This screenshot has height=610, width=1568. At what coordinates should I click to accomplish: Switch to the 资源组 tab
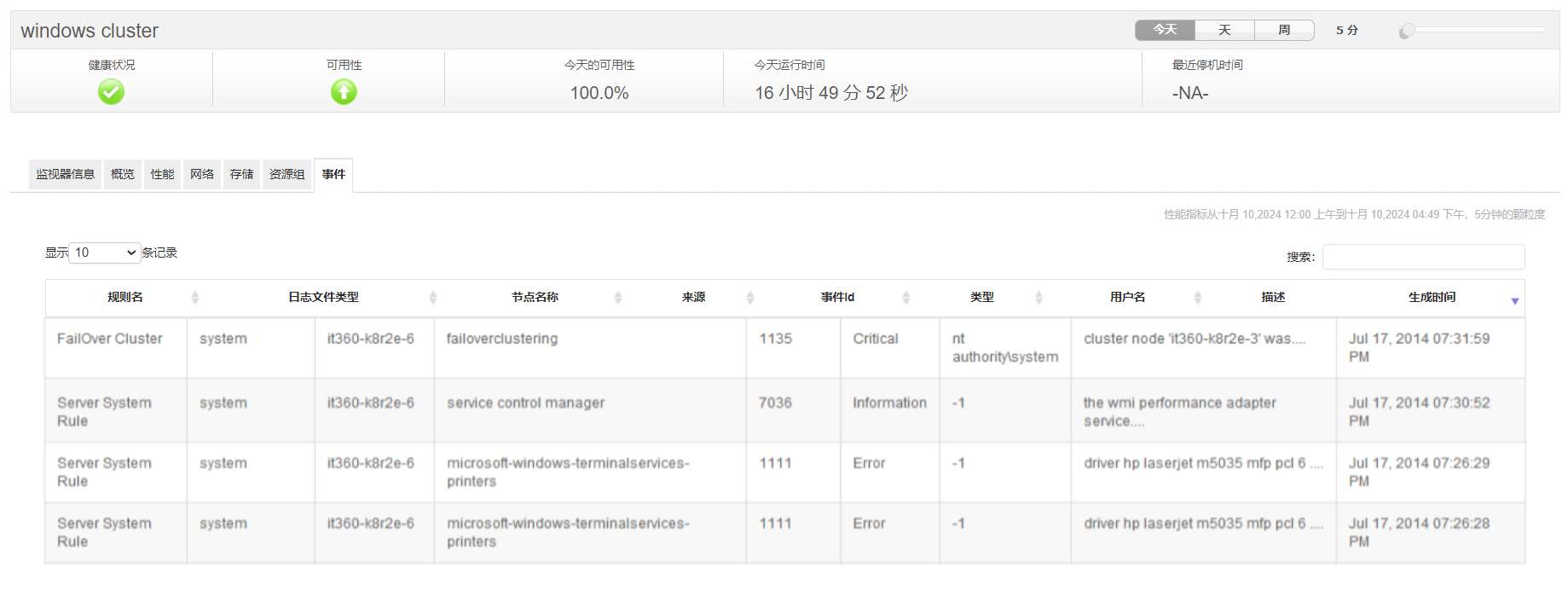(x=286, y=174)
